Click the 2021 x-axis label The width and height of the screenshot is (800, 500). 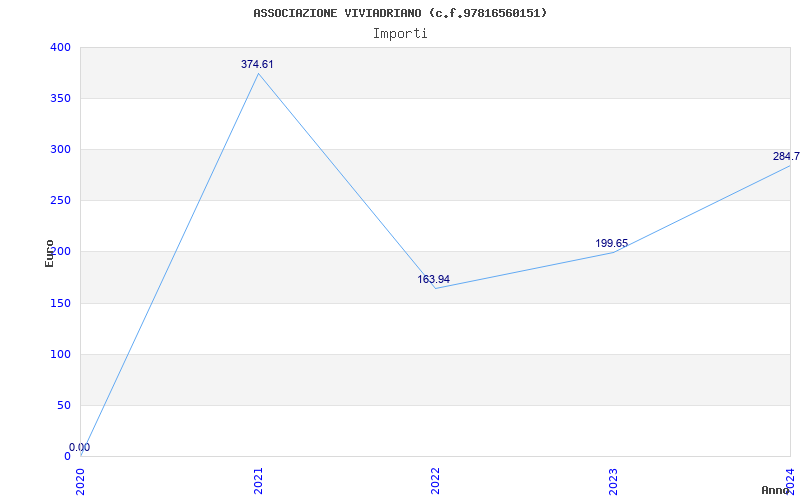258,481
